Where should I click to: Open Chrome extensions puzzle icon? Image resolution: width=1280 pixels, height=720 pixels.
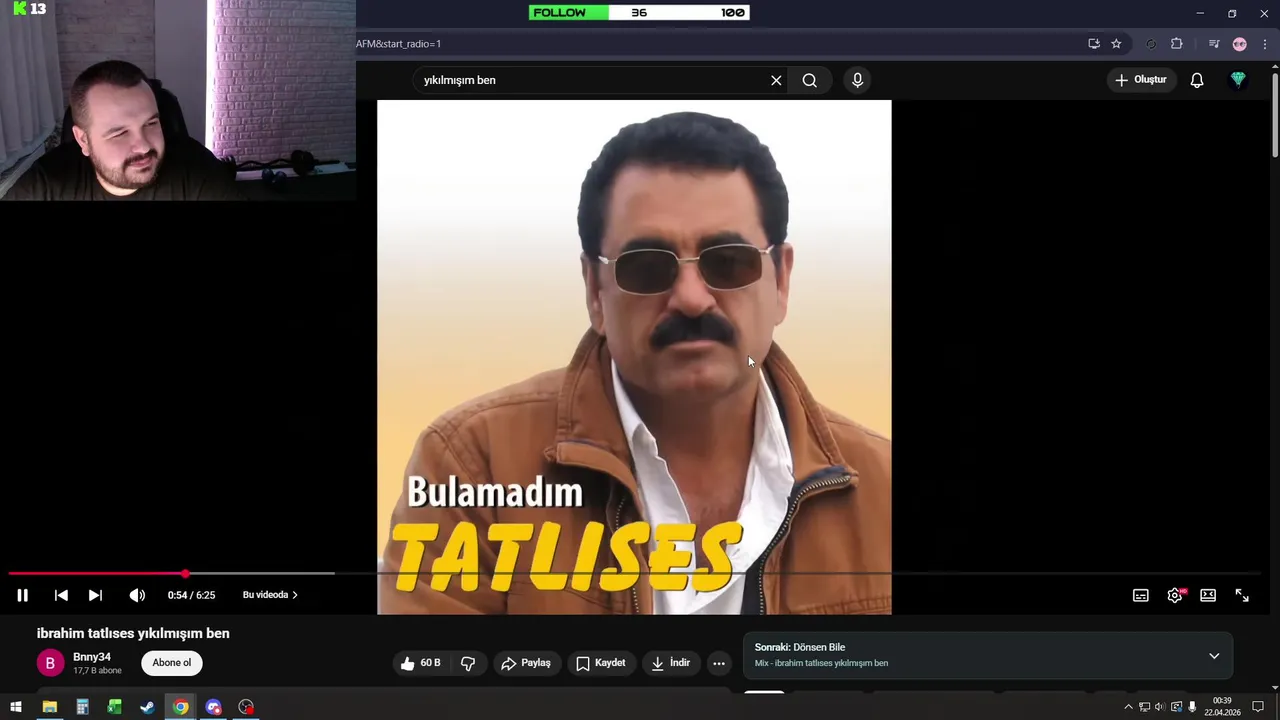(x=1177, y=44)
